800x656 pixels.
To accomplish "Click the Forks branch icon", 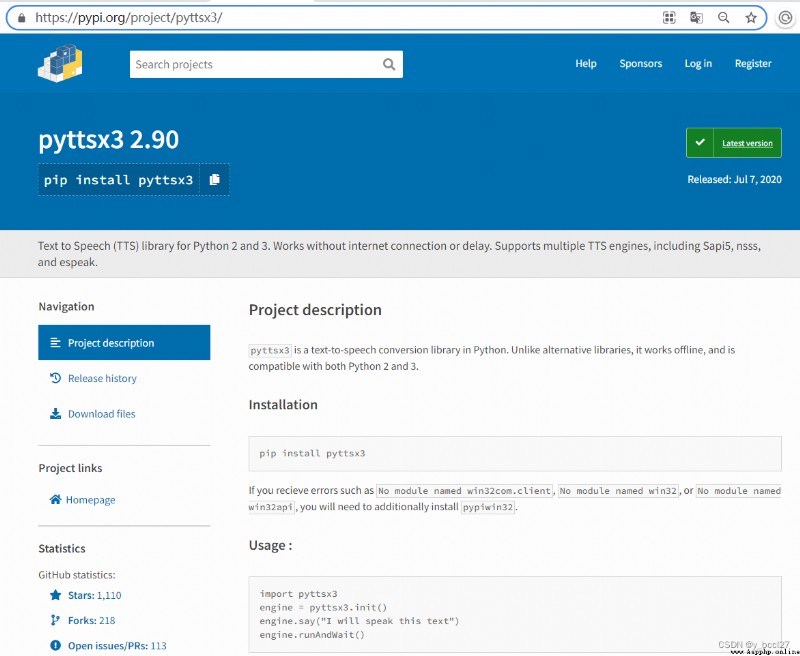I will point(56,620).
